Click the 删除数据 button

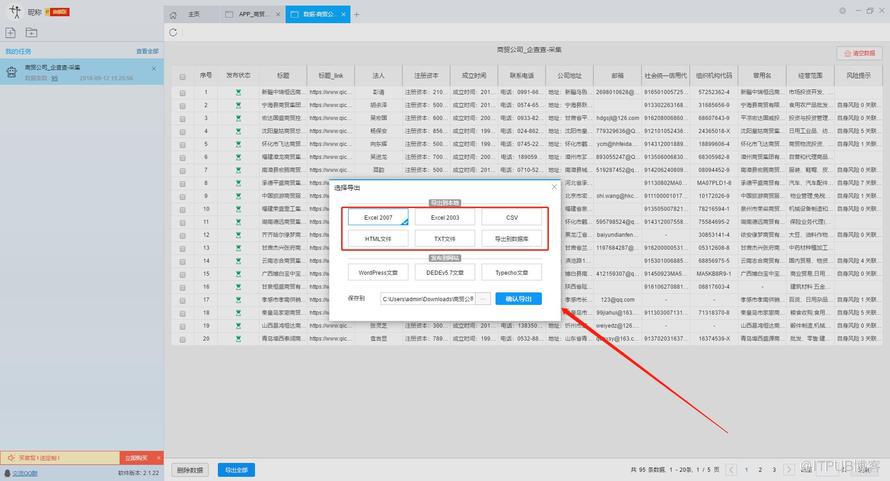pyautogui.click(x=190, y=470)
